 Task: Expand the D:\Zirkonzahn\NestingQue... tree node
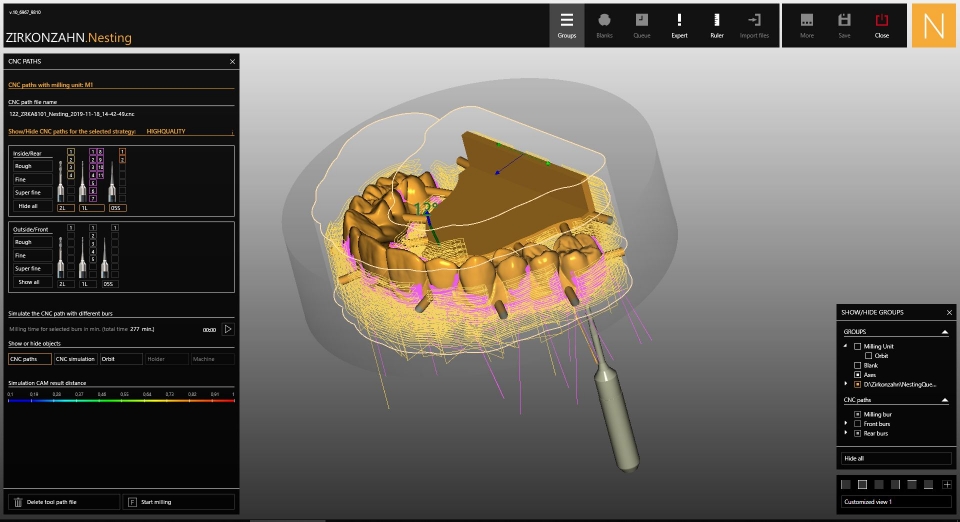pos(846,384)
